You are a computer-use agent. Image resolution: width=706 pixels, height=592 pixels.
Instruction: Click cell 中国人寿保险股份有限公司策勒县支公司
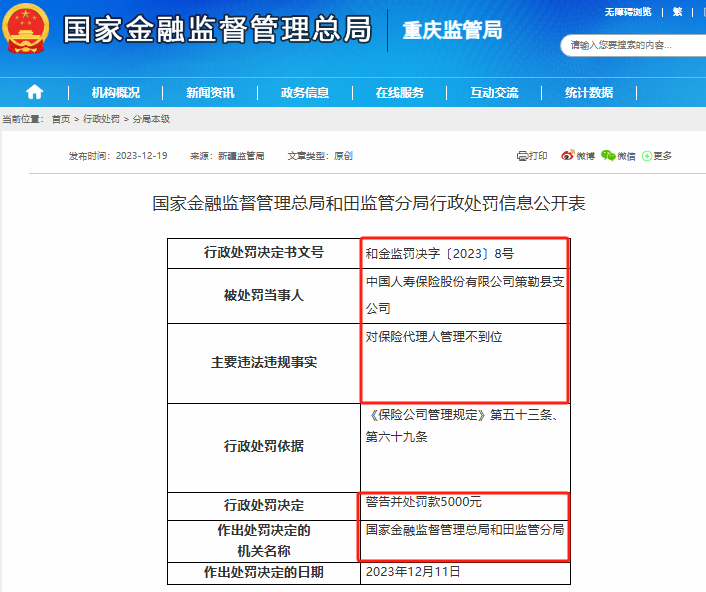point(466,296)
